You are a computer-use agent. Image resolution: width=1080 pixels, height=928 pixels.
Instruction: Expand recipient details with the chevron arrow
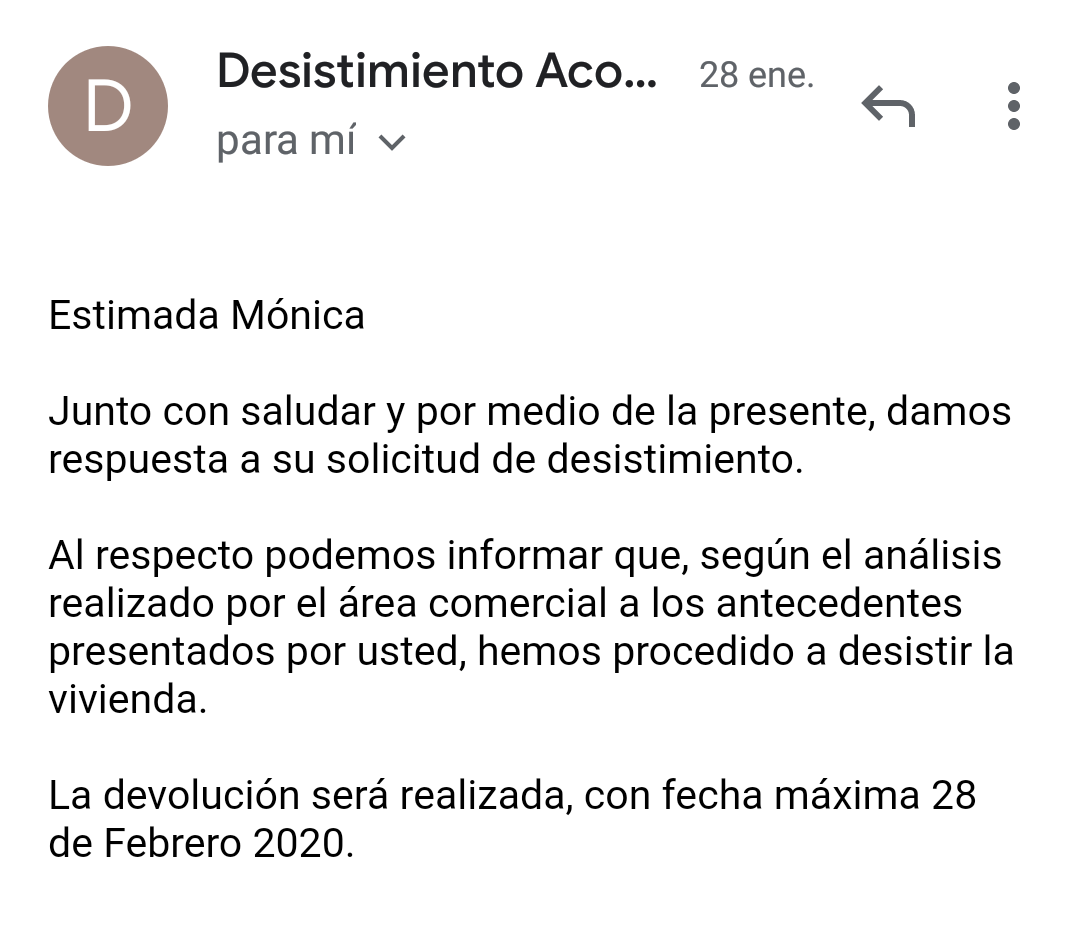tap(393, 143)
